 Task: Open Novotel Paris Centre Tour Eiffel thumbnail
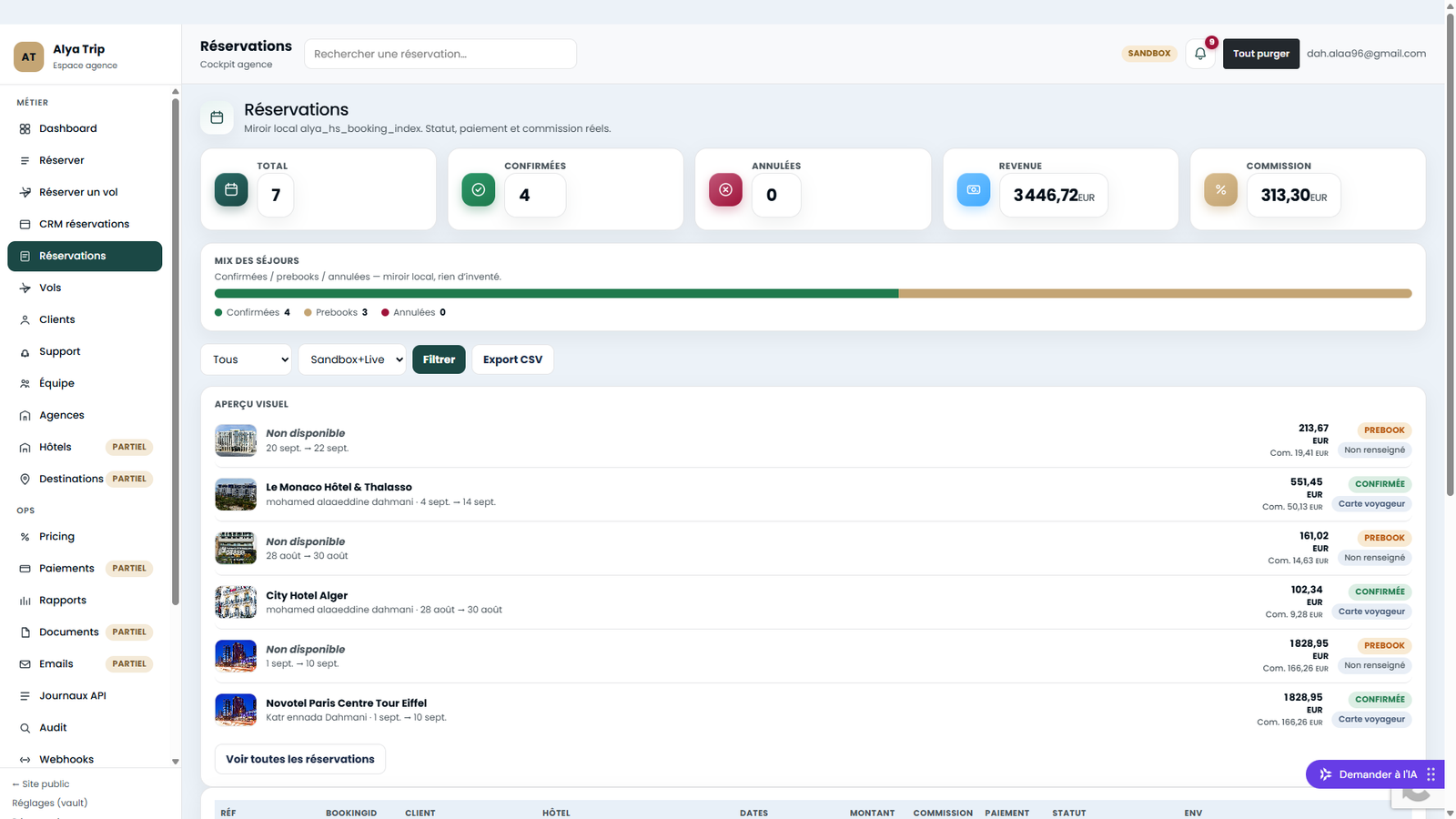pyautogui.click(x=236, y=710)
